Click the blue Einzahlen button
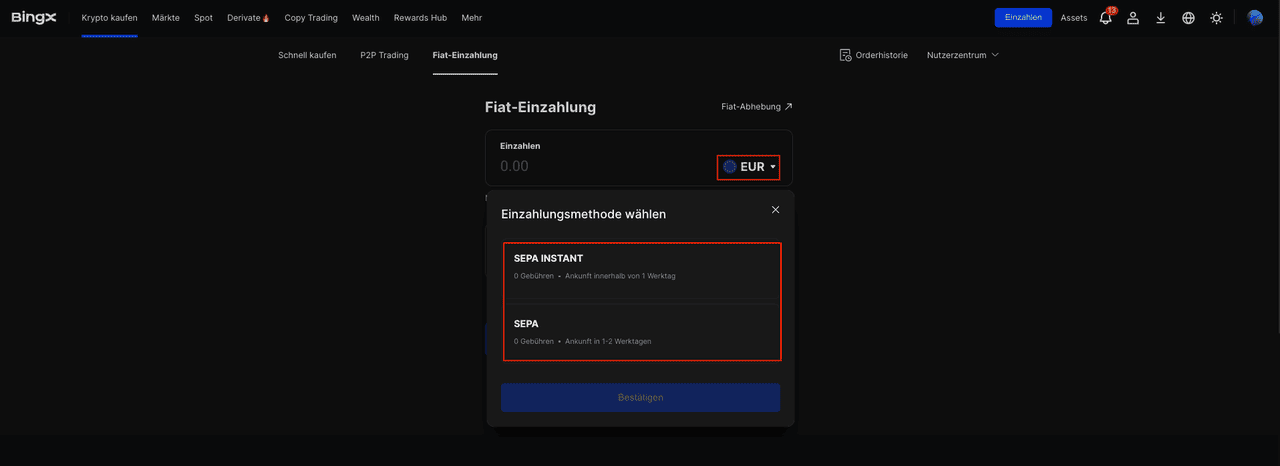The width and height of the screenshot is (1280, 466). 1022,17
